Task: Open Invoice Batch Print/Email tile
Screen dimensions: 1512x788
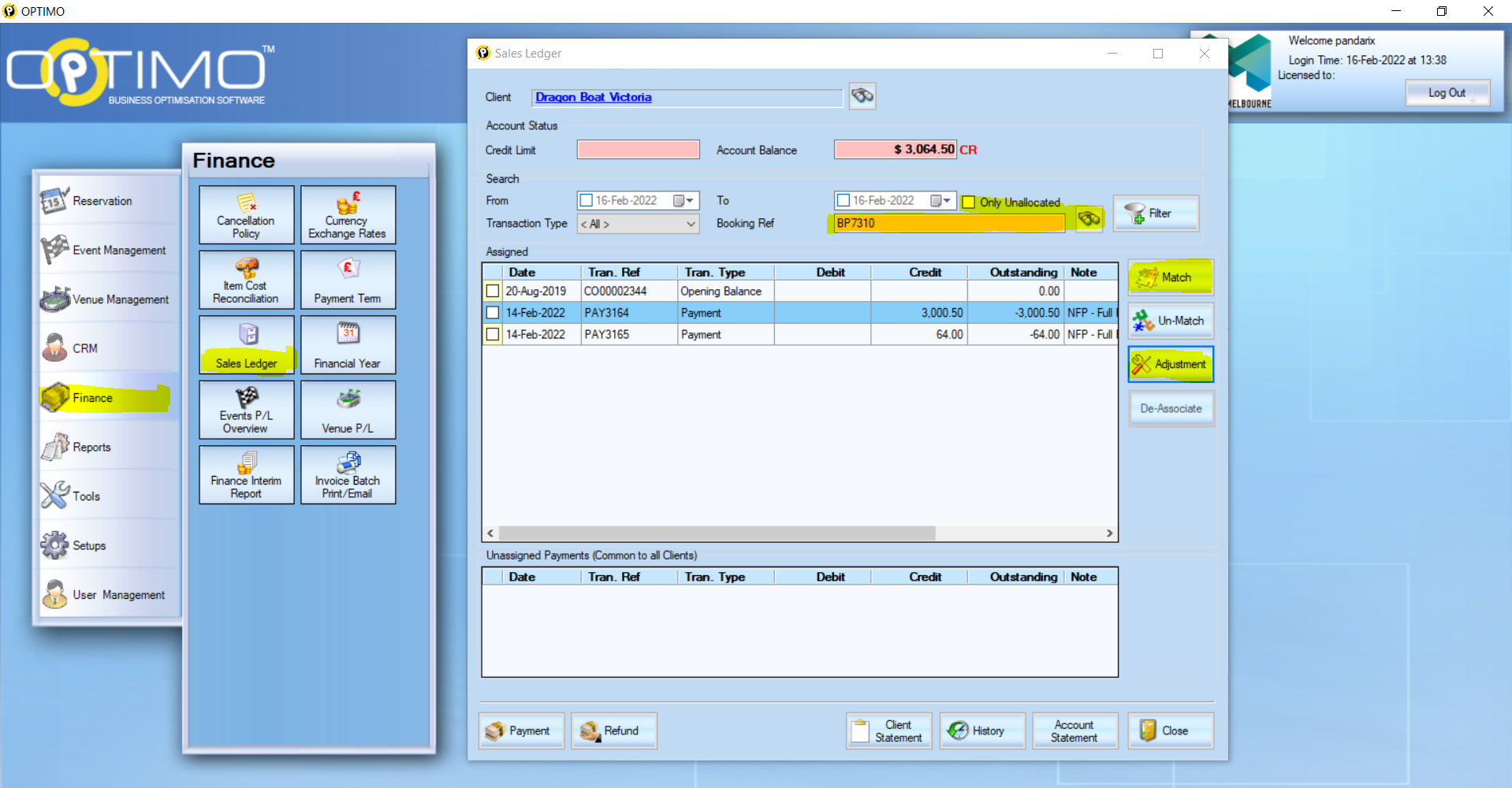Action: coord(348,474)
